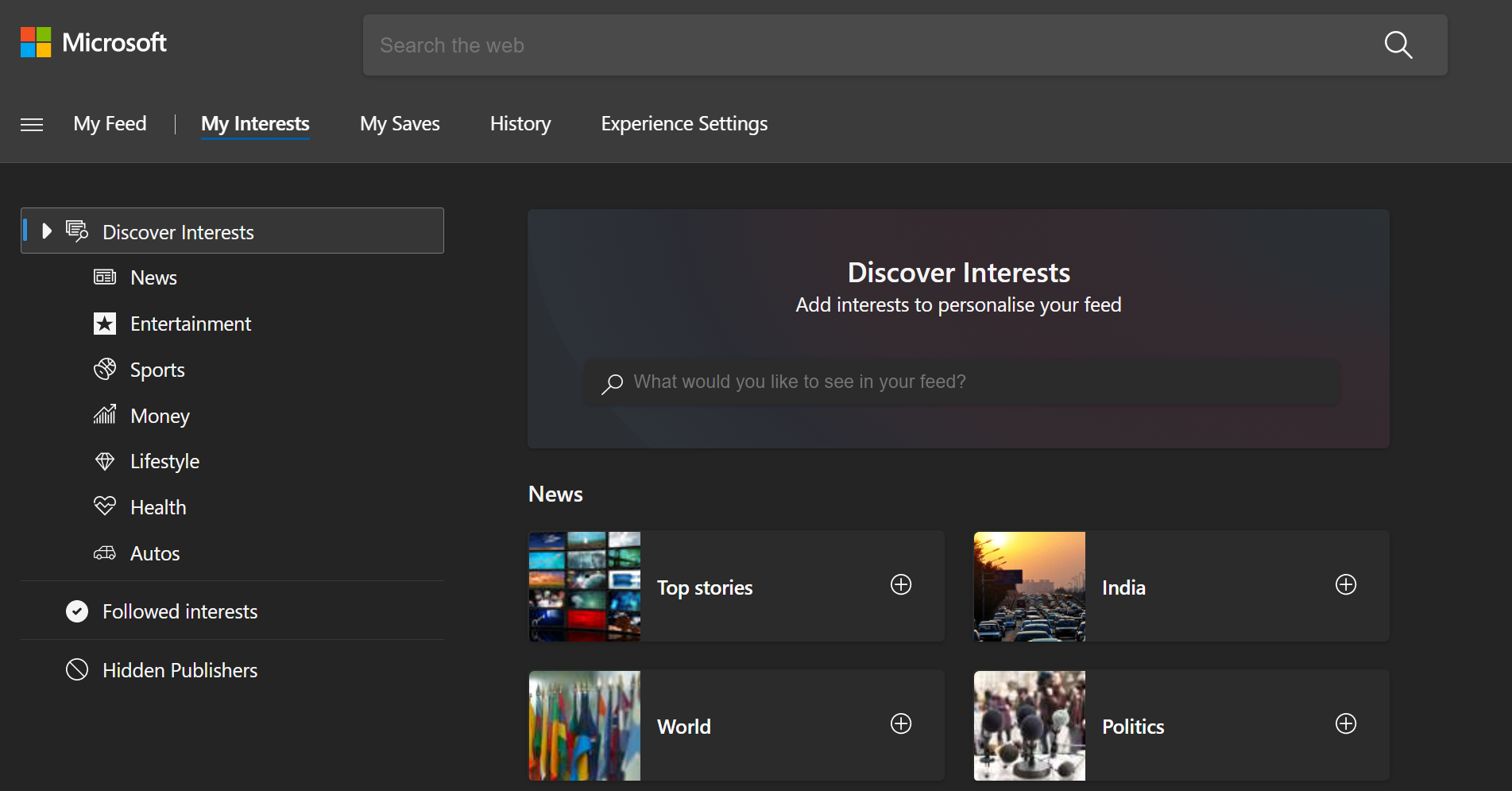Click the World card title
This screenshot has width=1512, height=791.
coord(684,727)
